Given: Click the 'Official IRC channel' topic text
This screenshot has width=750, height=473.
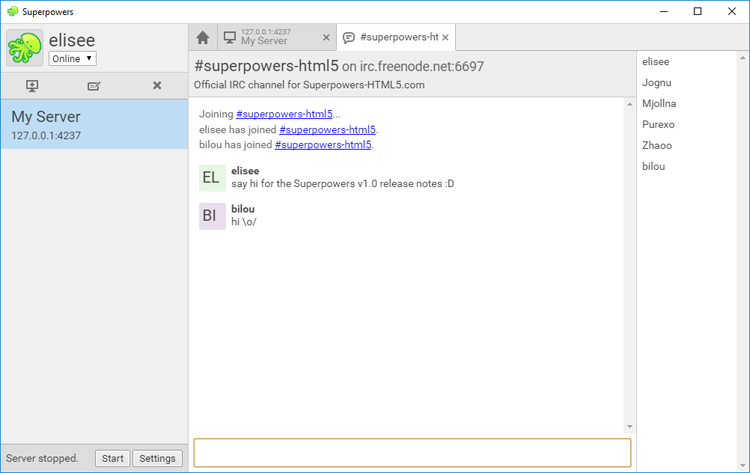Looking at the screenshot, I should point(309,85).
